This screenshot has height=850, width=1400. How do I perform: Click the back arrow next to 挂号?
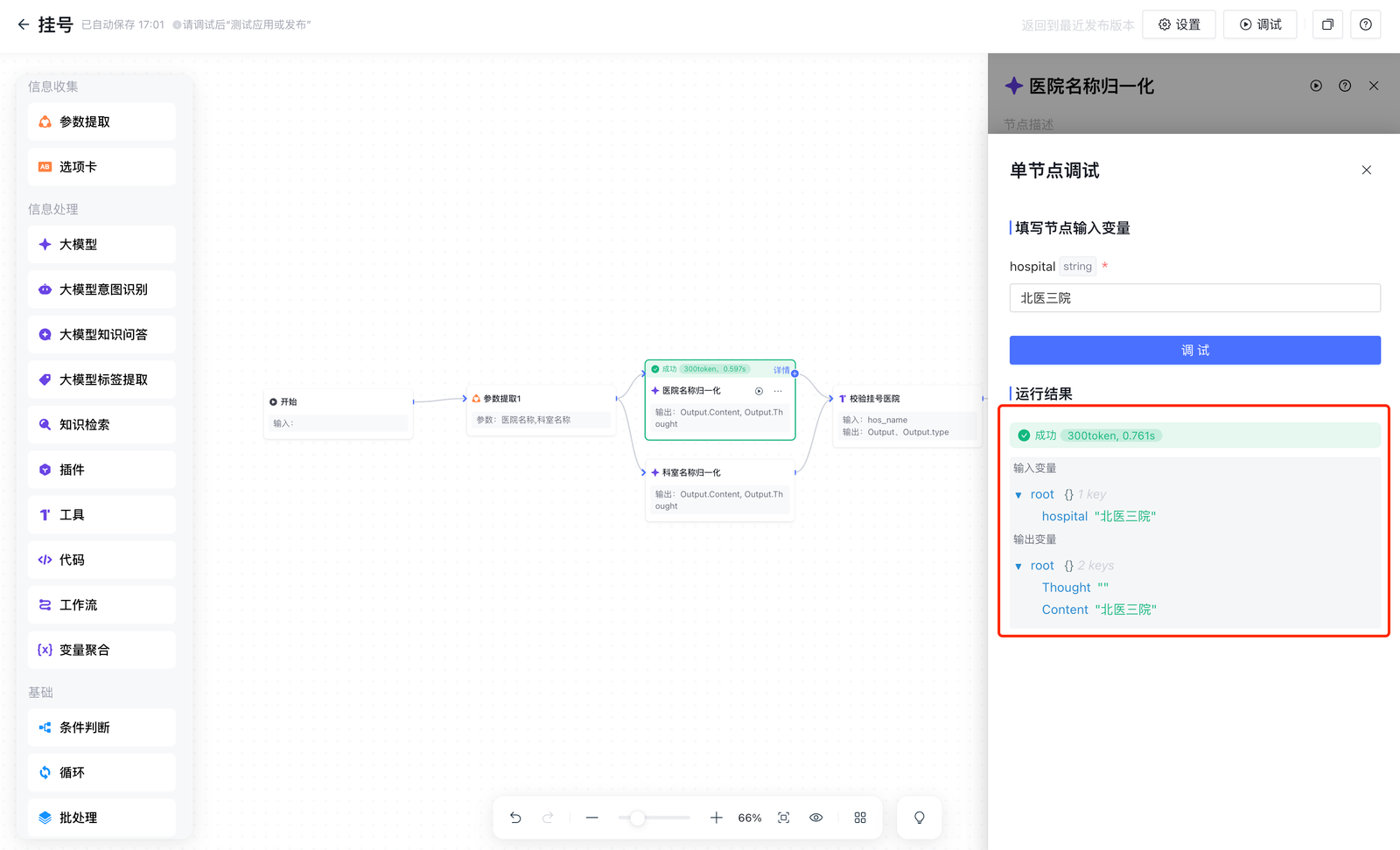click(23, 24)
